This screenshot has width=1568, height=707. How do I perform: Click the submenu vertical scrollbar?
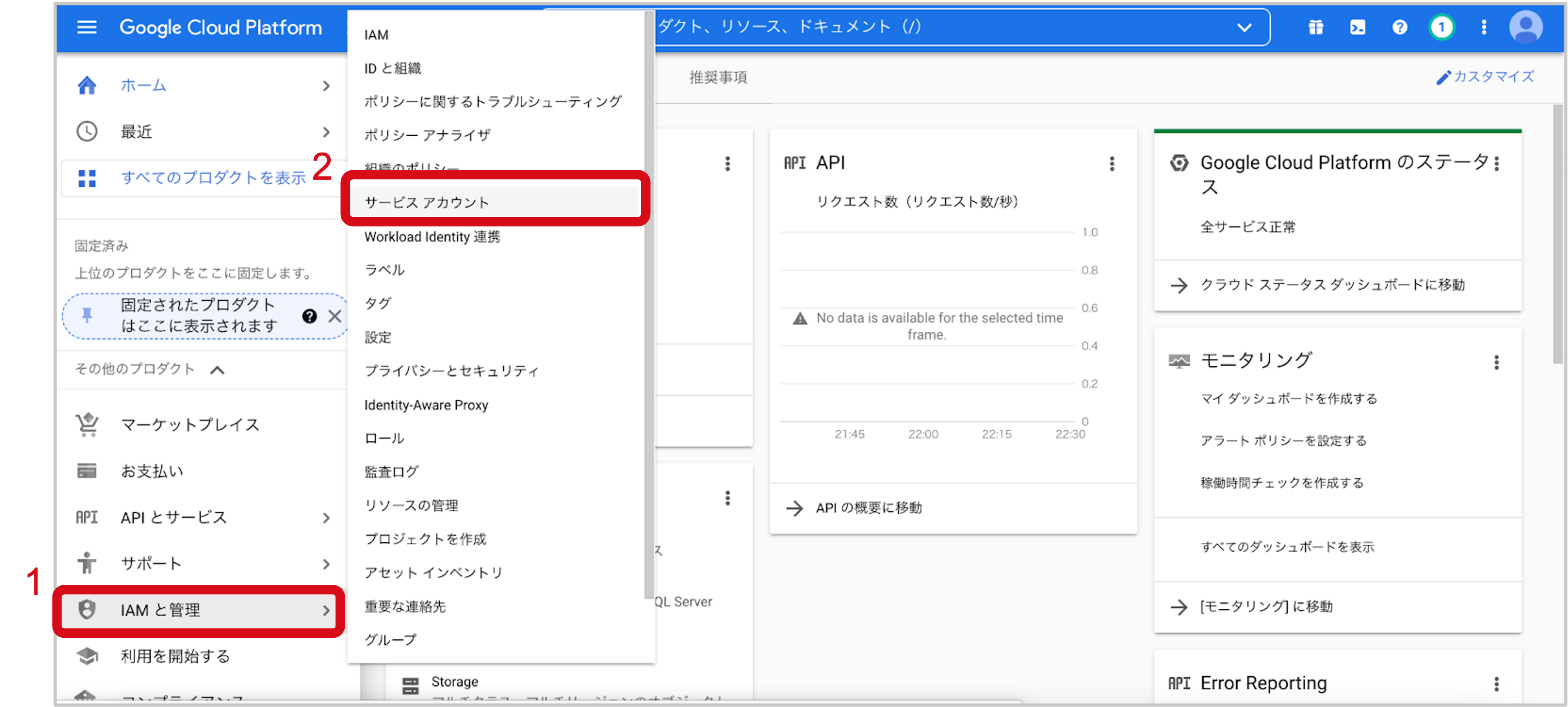tap(649, 305)
